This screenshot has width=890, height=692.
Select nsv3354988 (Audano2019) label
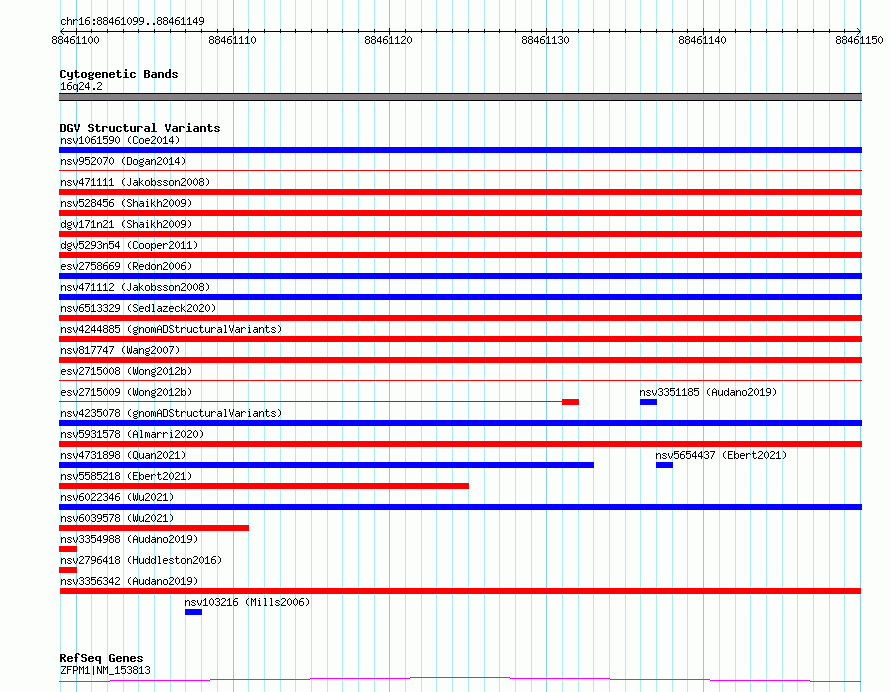coord(129,539)
